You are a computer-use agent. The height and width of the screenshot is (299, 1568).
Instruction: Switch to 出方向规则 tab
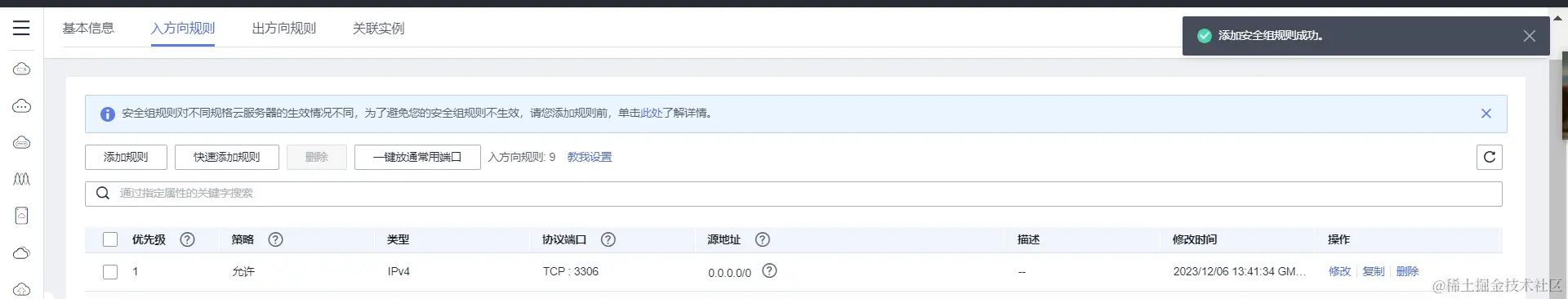pos(283,29)
